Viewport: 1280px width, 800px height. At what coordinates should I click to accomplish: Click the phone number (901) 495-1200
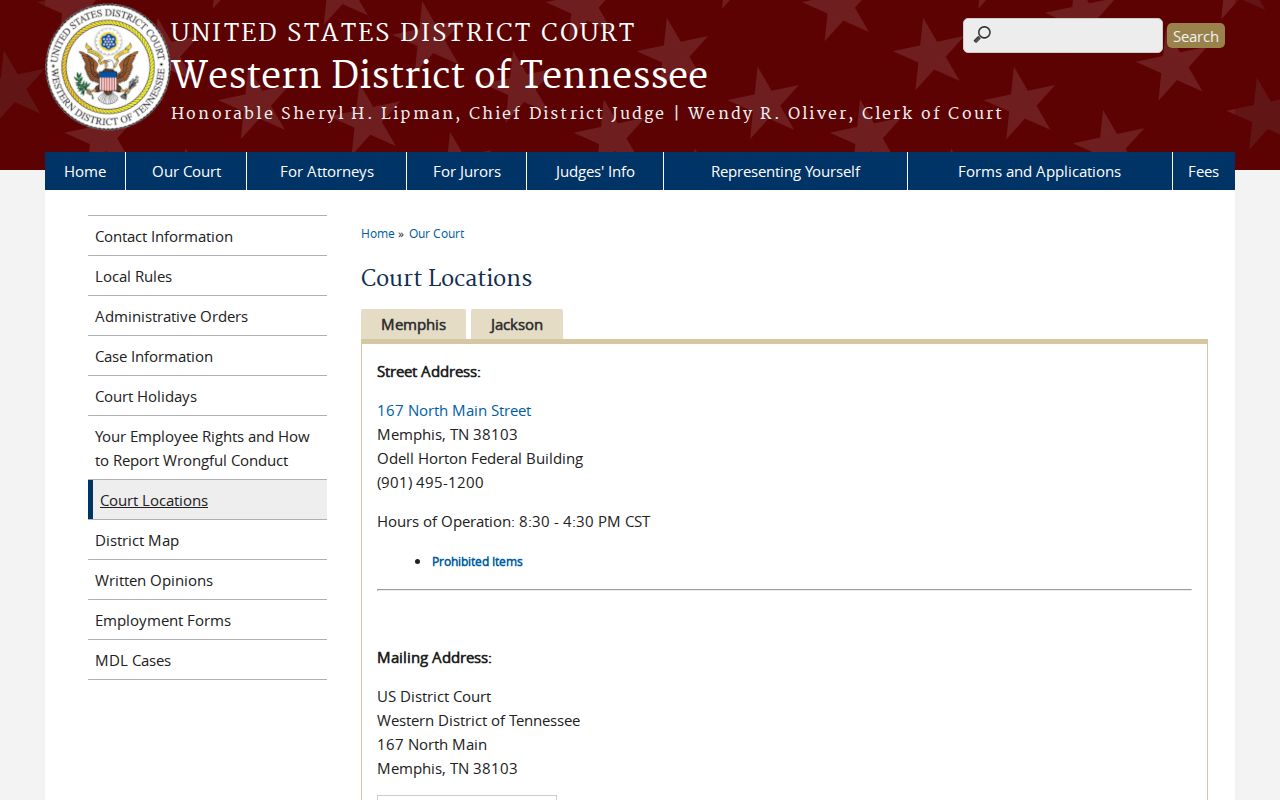pos(430,482)
